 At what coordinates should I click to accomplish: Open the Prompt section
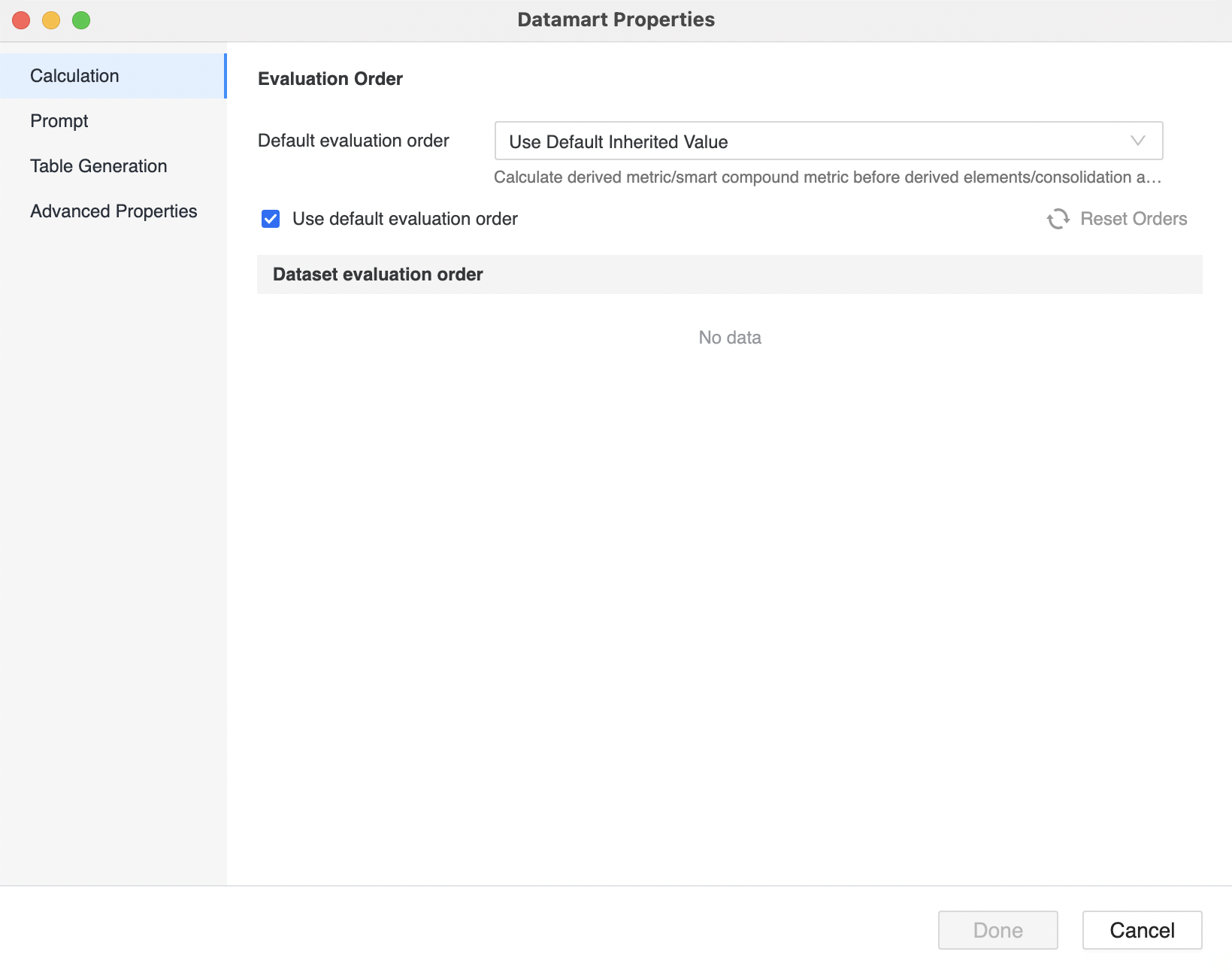coord(59,121)
